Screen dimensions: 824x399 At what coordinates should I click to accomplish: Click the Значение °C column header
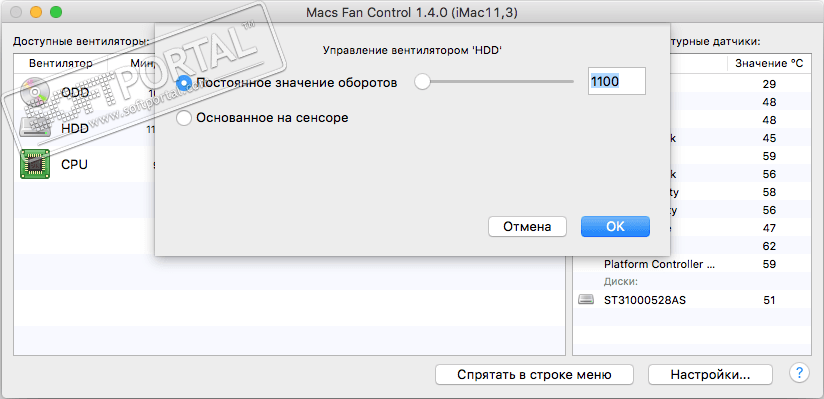(769, 64)
